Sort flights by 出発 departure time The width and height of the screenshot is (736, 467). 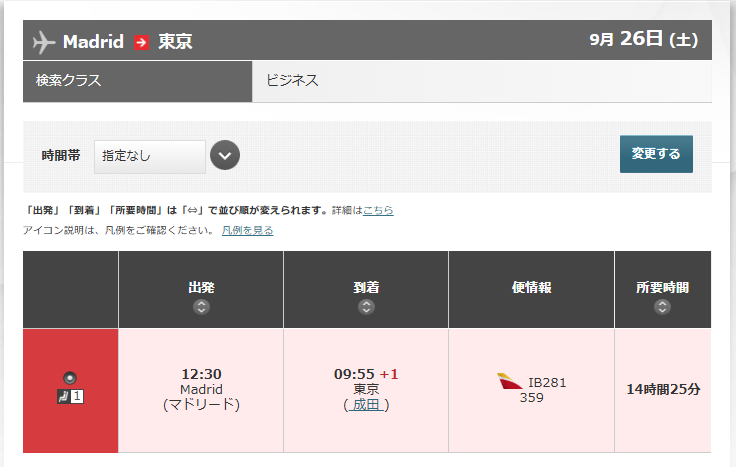coord(201,307)
